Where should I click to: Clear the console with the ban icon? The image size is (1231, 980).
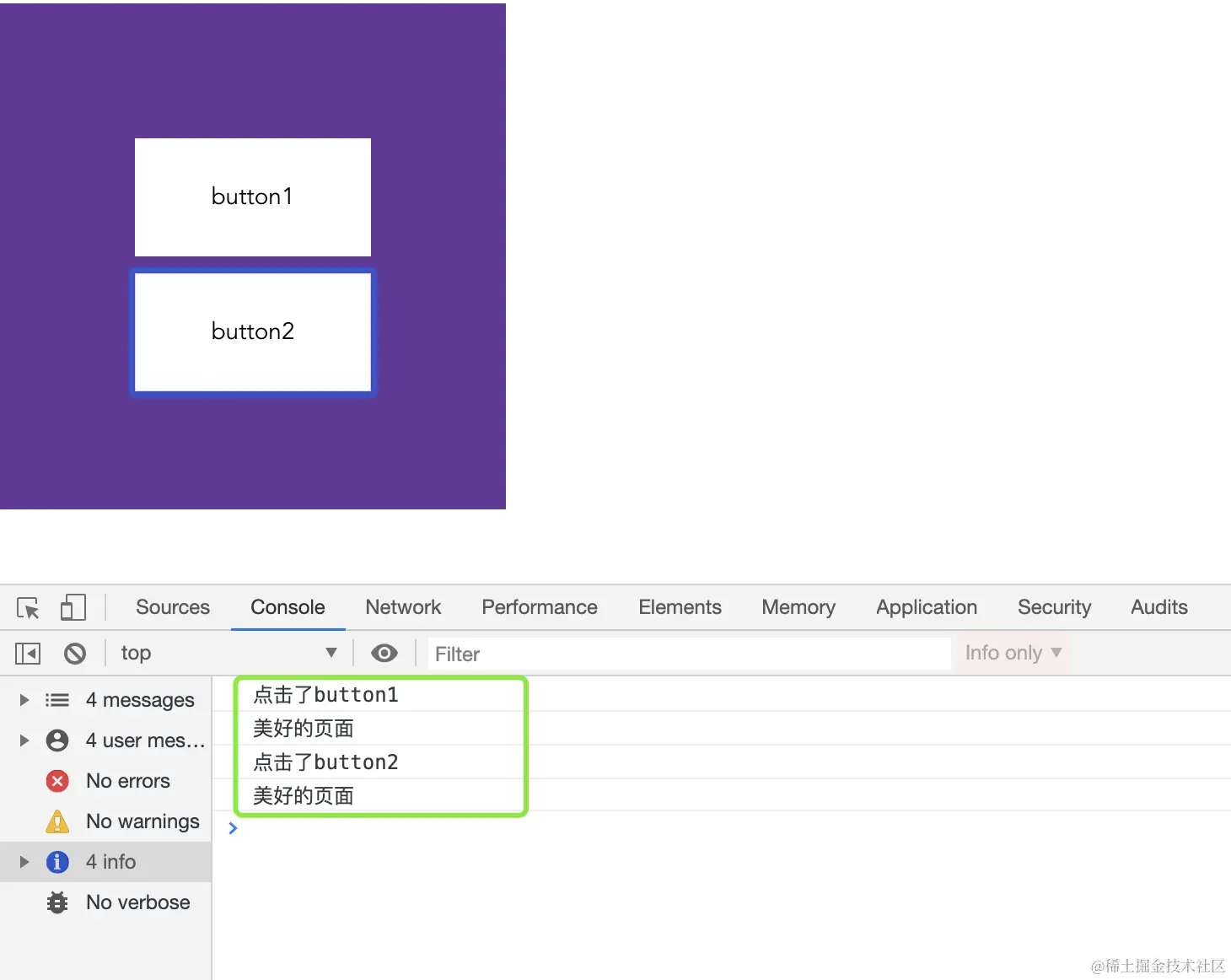click(75, 654)
